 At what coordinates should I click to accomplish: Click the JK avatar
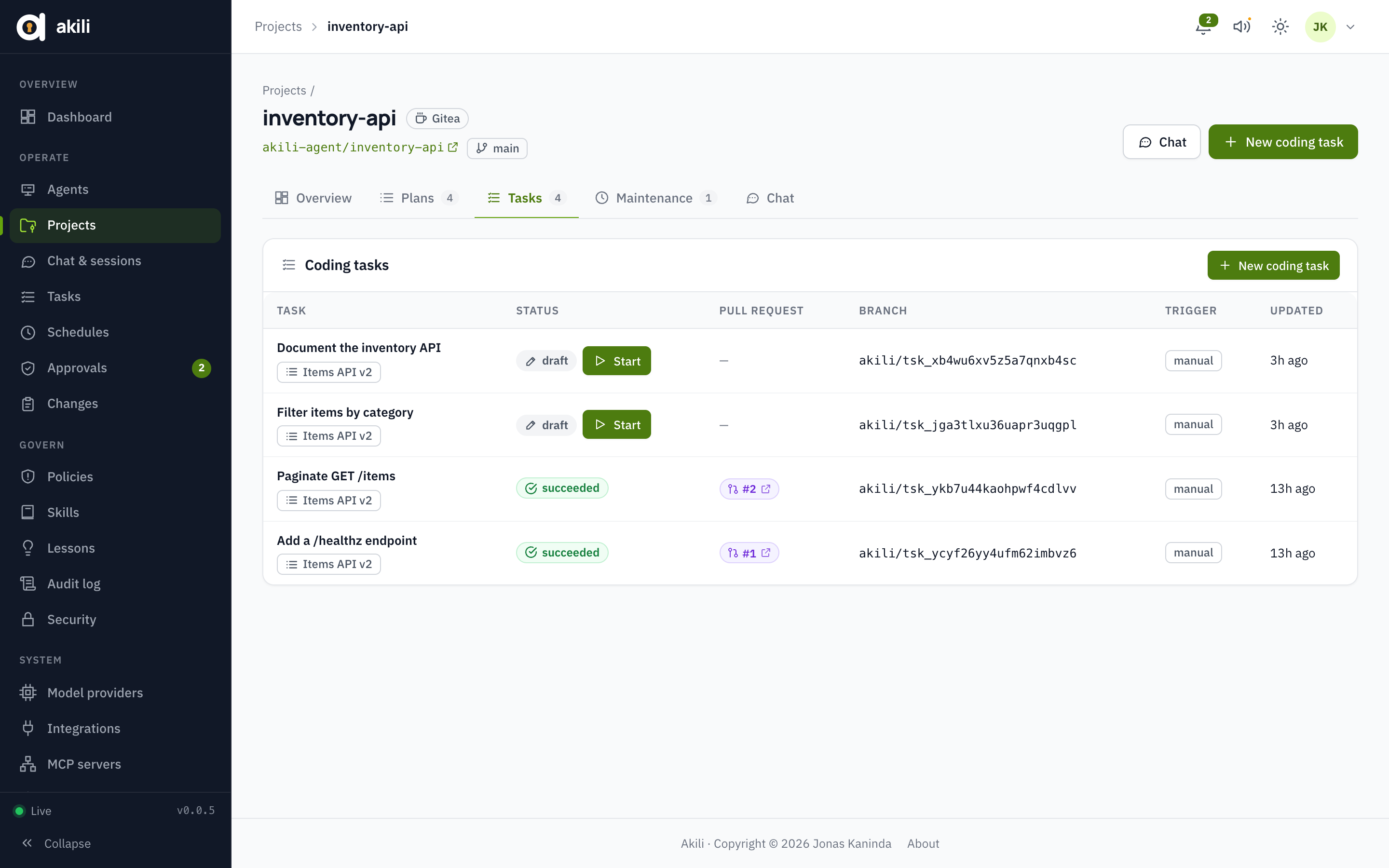tap(1320, 27)
